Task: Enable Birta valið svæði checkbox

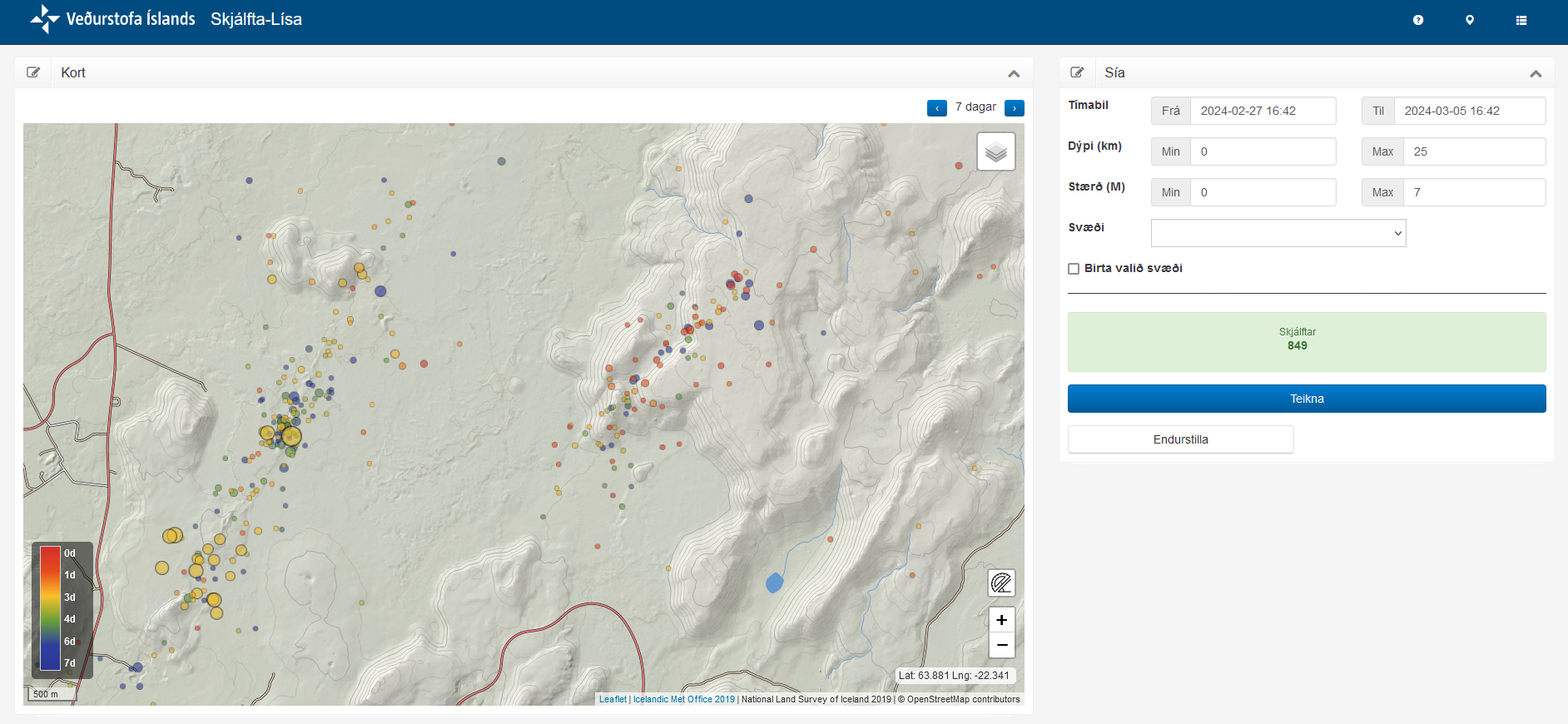Action: [x=1074, y=269]
